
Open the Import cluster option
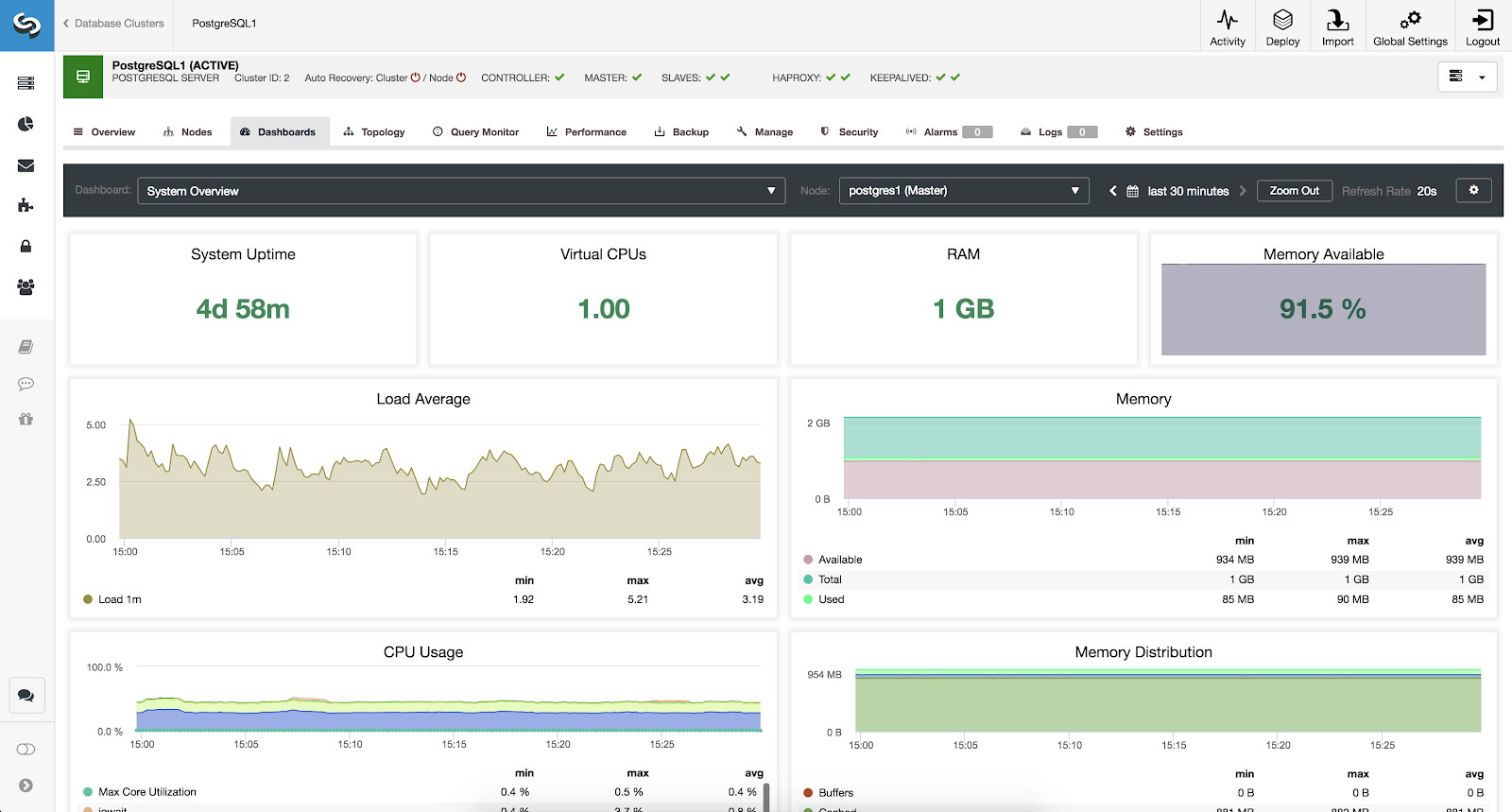pyautogui.click(x=1337, y=26)
